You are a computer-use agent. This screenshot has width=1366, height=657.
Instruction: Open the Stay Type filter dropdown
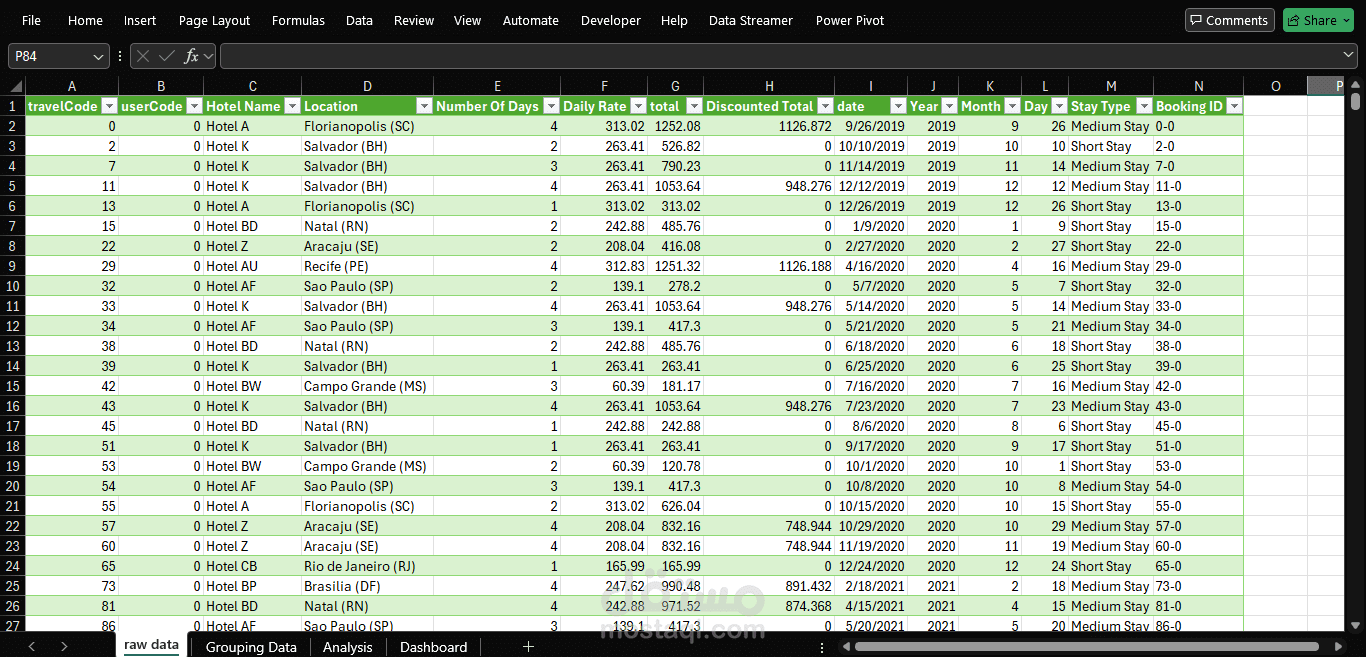[x=1143, y=106]
